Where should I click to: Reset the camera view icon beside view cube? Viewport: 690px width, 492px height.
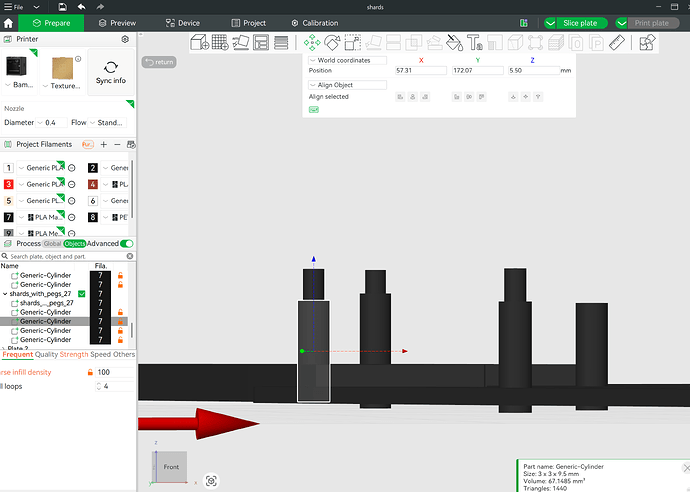pos(211,481)
